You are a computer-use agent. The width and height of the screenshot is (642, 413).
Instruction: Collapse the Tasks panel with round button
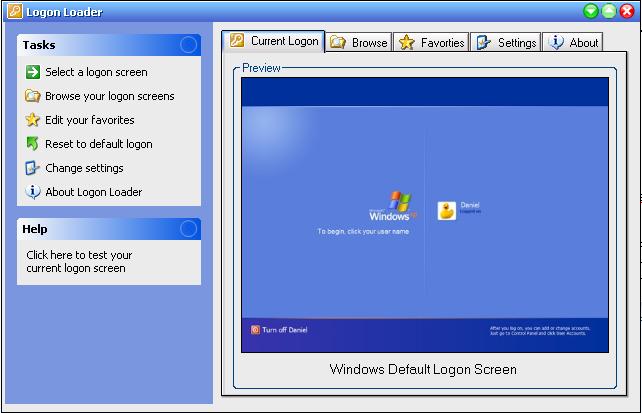tap(188, 45)
